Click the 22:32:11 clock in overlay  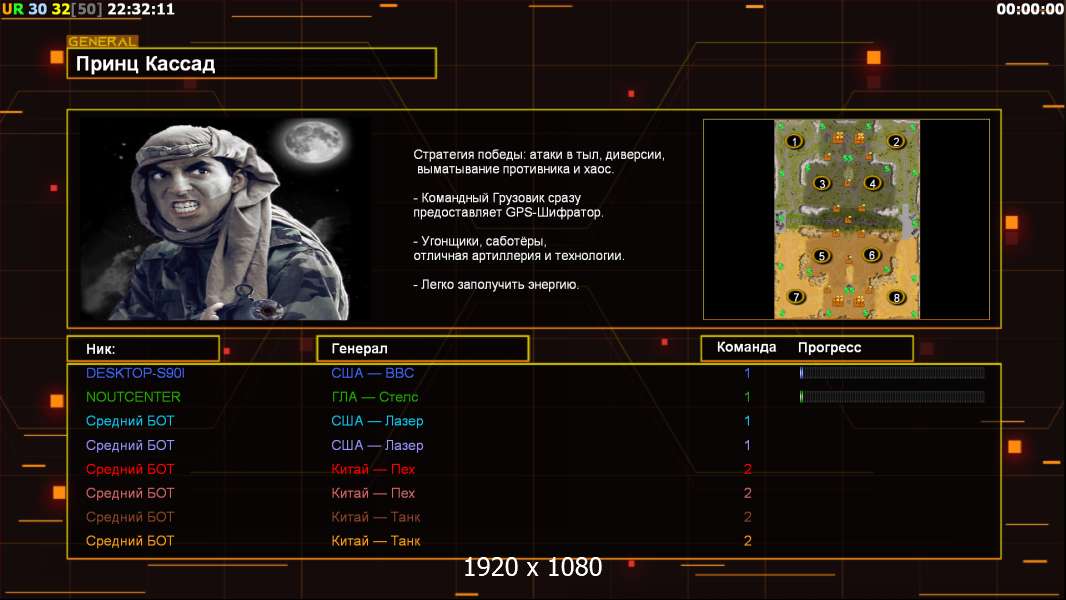pos(141,10)
